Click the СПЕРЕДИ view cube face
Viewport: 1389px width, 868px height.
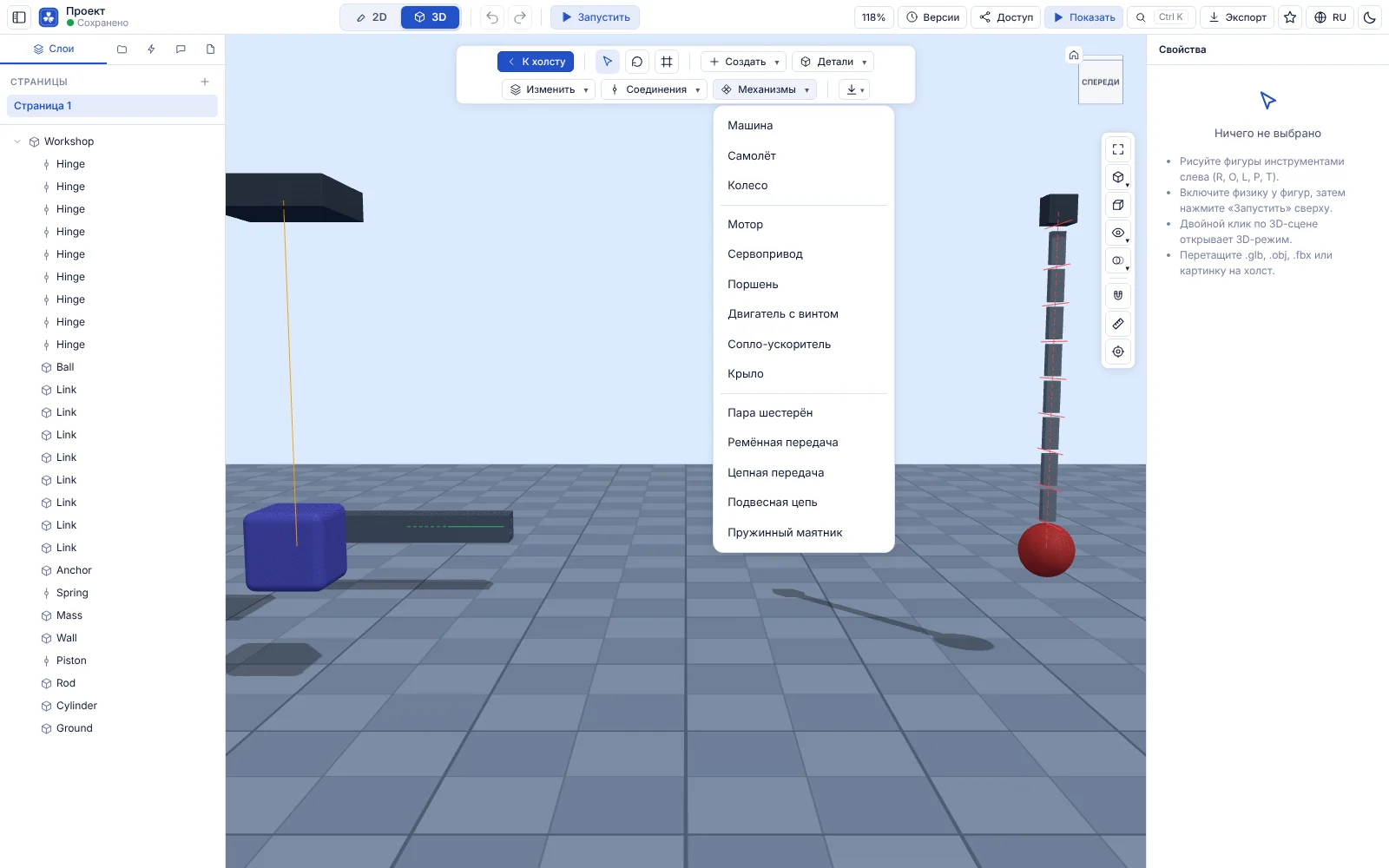pos(1101,82)
